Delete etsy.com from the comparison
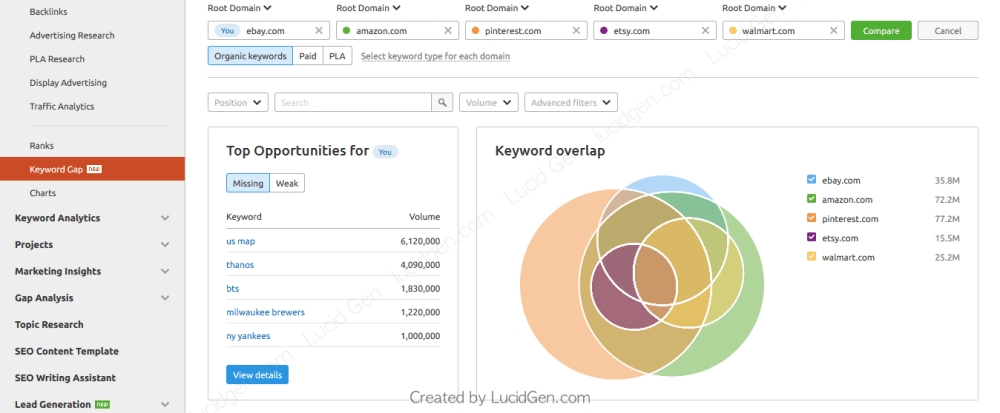 (705, 31)
